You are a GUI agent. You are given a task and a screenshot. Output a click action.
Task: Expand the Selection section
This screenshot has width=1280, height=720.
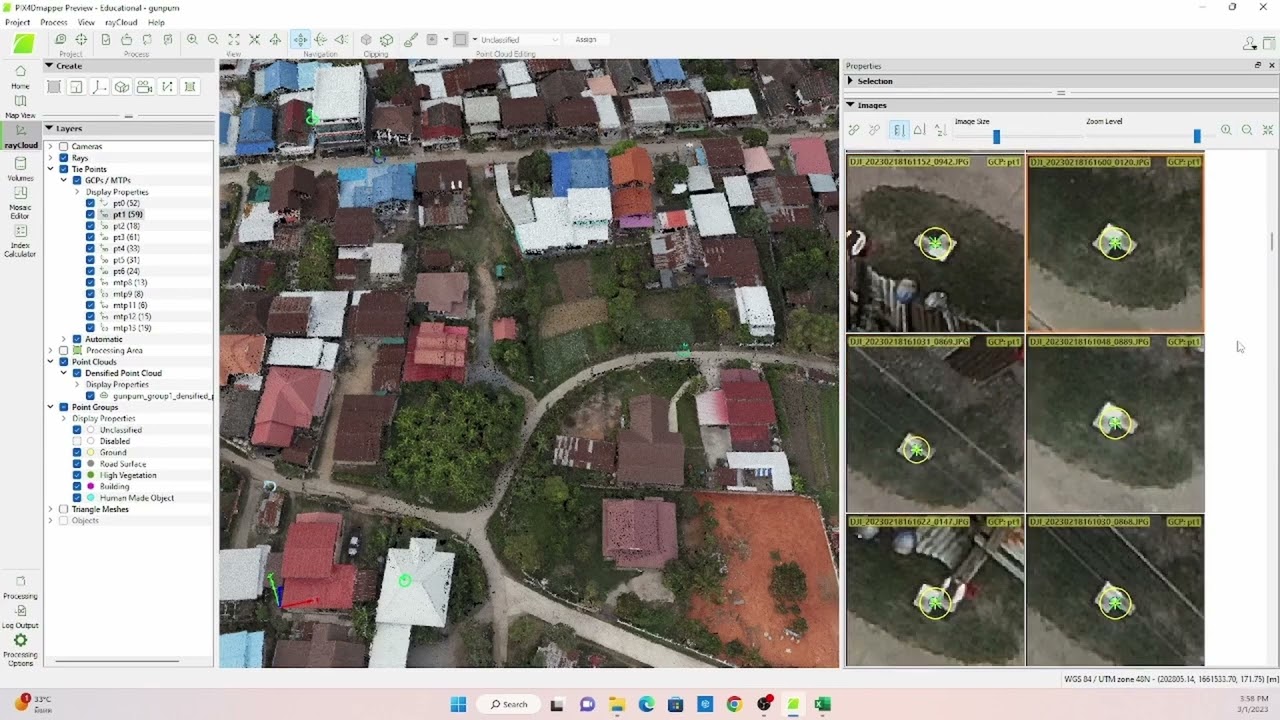(851, 81)
